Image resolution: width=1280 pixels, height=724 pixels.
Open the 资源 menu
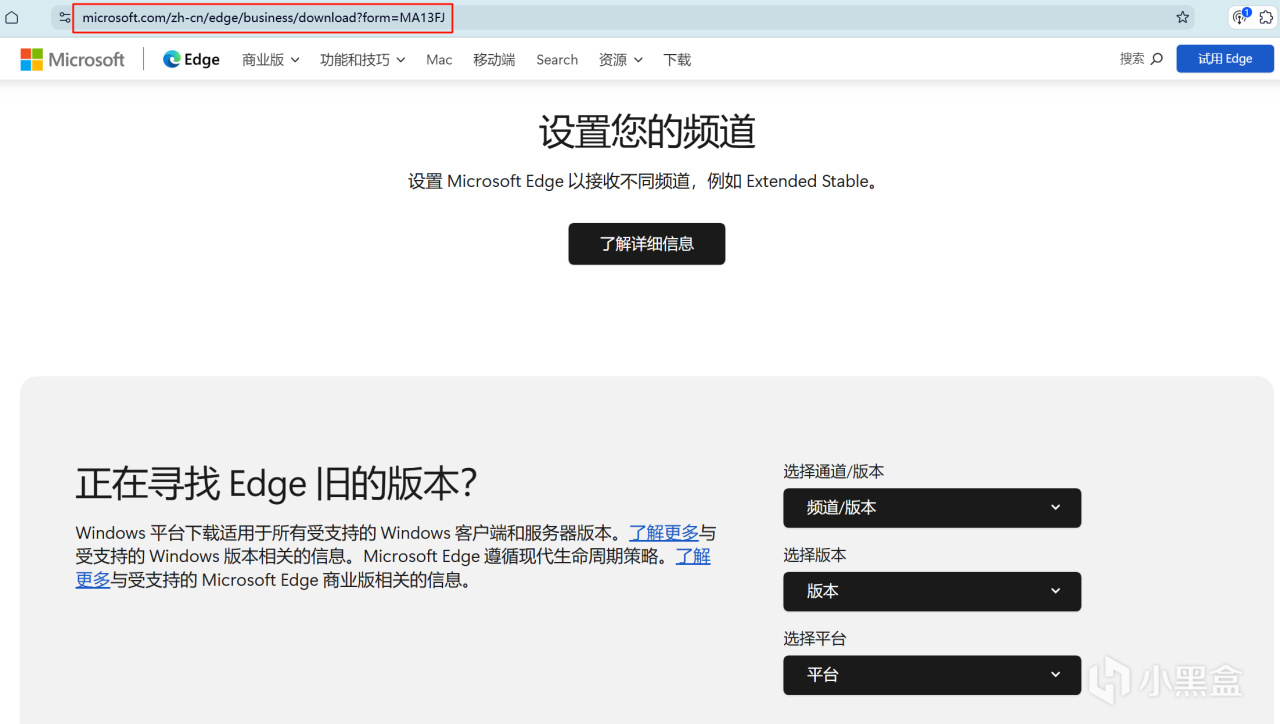619,59
